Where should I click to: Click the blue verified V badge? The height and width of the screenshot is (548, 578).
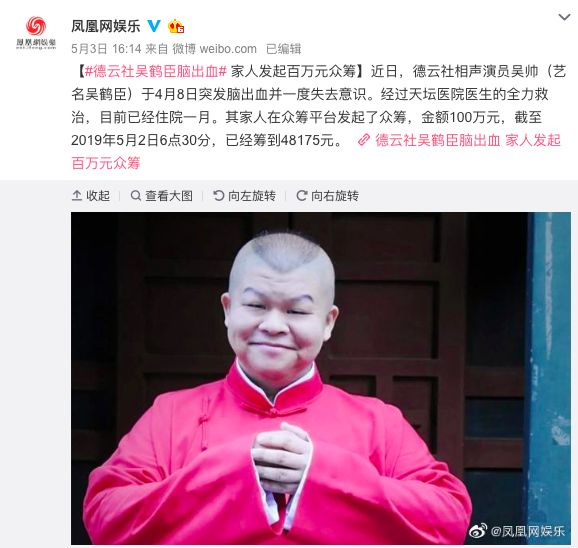coord(154,26)
